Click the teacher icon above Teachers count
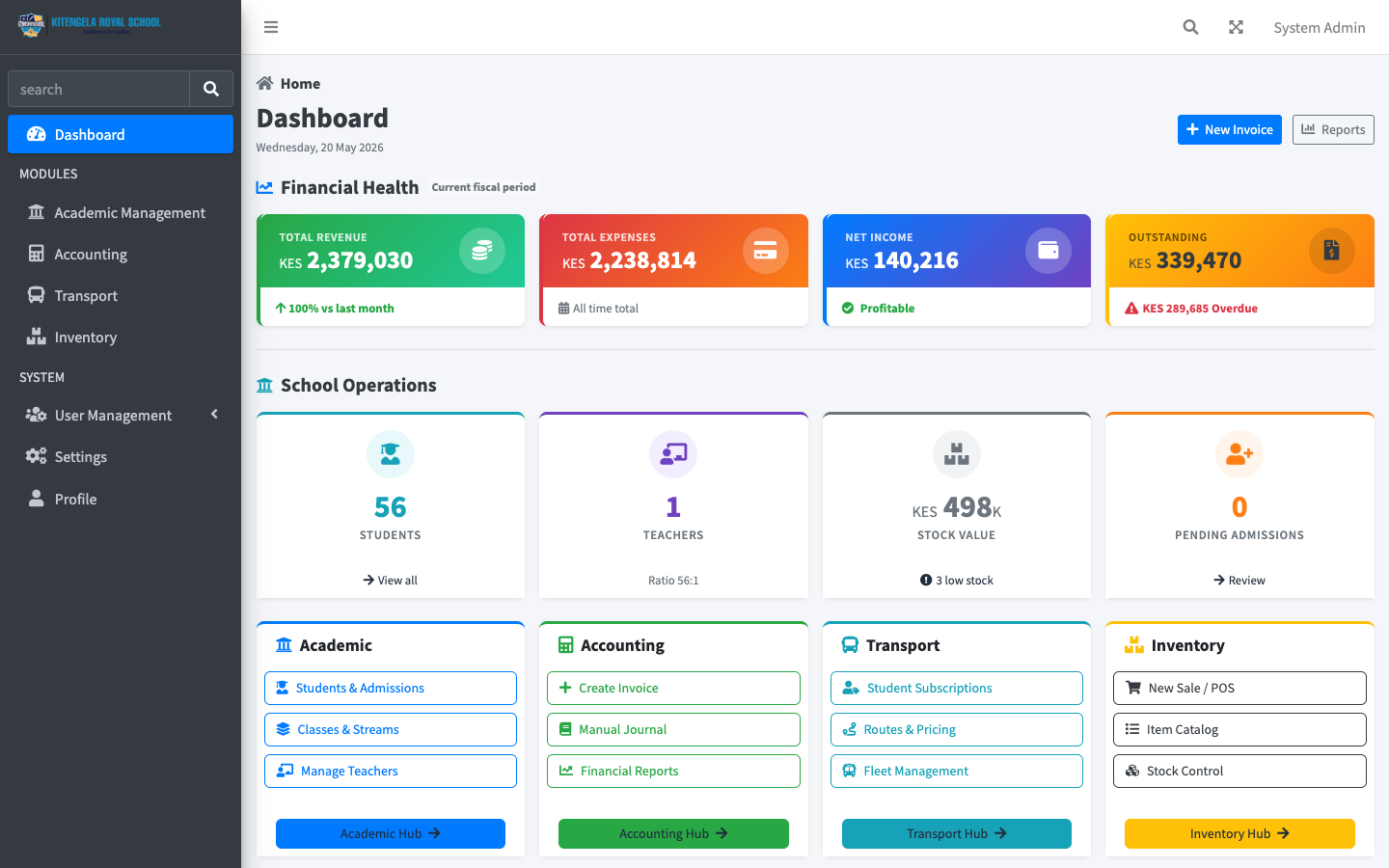Image resolution: width=1389 pixels, height=868 pixels. coord(673,454)
